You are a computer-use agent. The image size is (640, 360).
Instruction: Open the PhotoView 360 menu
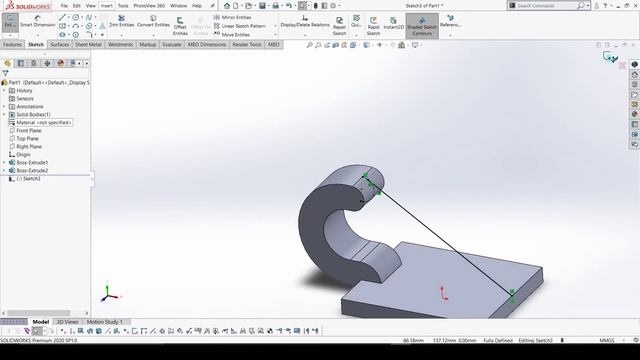(149, 6)
